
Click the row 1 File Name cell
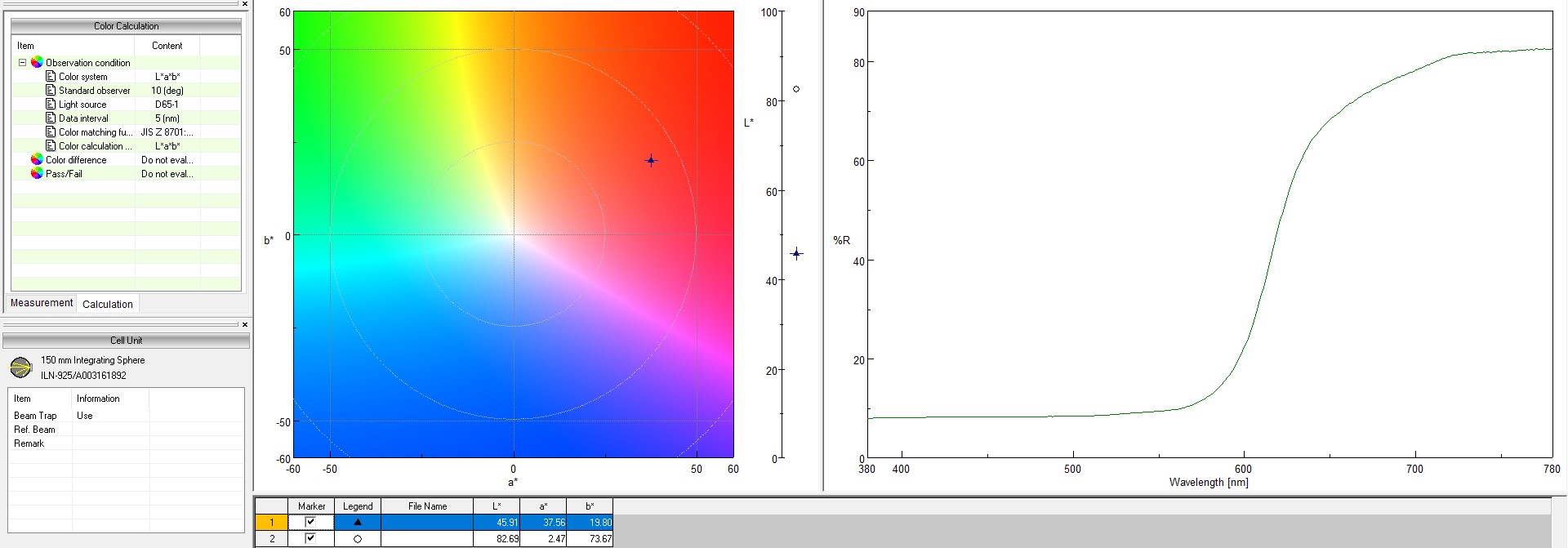coord(427,522)
